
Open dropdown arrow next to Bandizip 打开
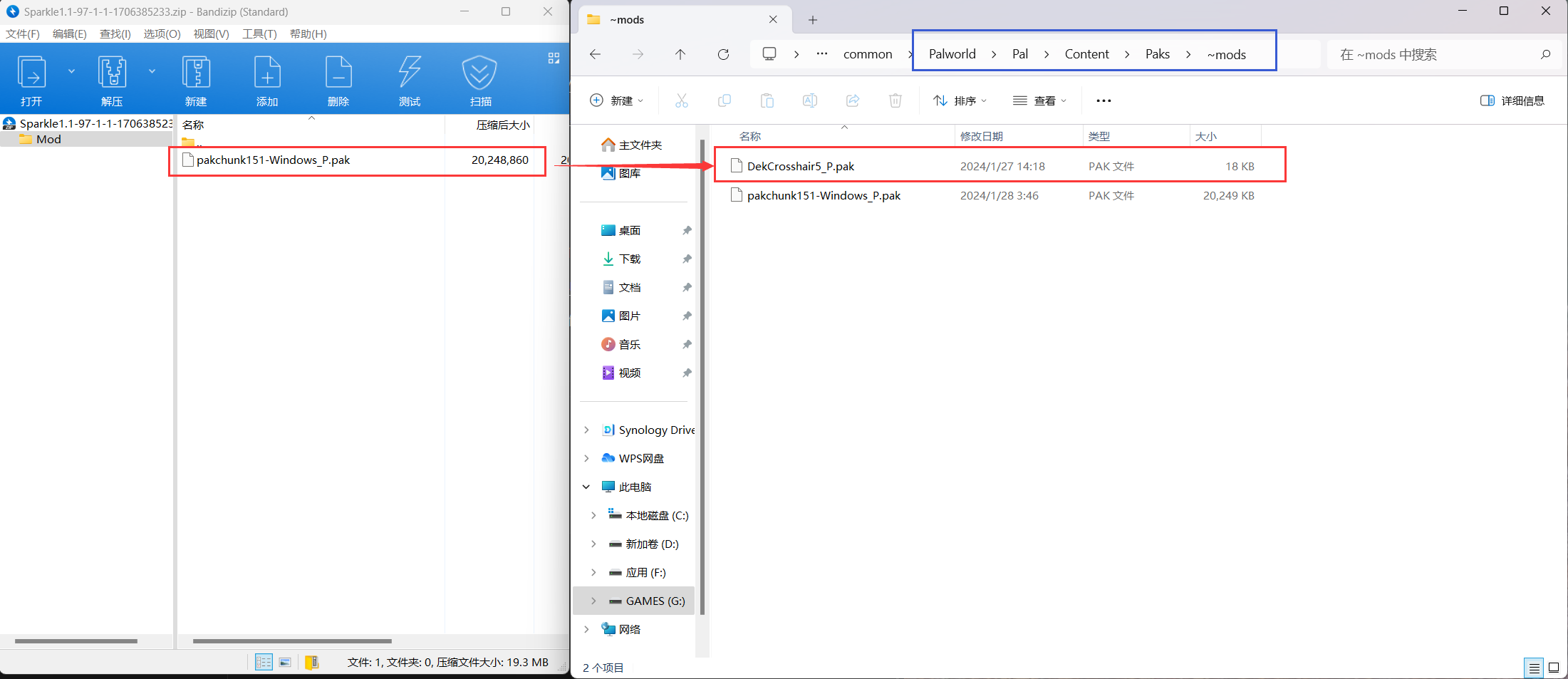click(x=71, y=71)
